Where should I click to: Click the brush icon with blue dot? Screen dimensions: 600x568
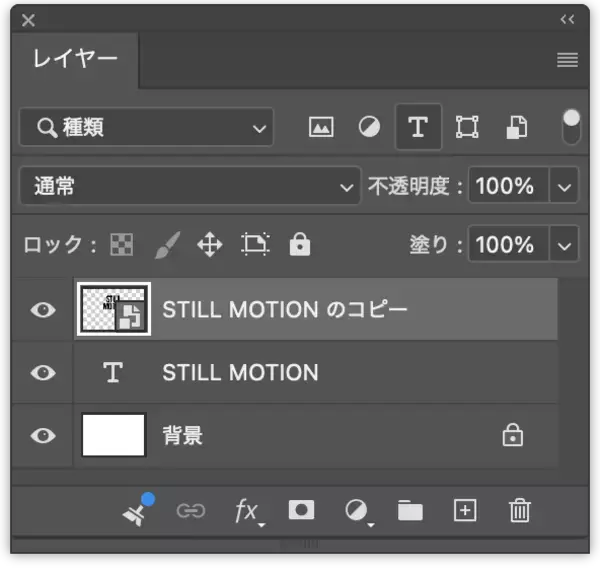(x=139, y=510)
